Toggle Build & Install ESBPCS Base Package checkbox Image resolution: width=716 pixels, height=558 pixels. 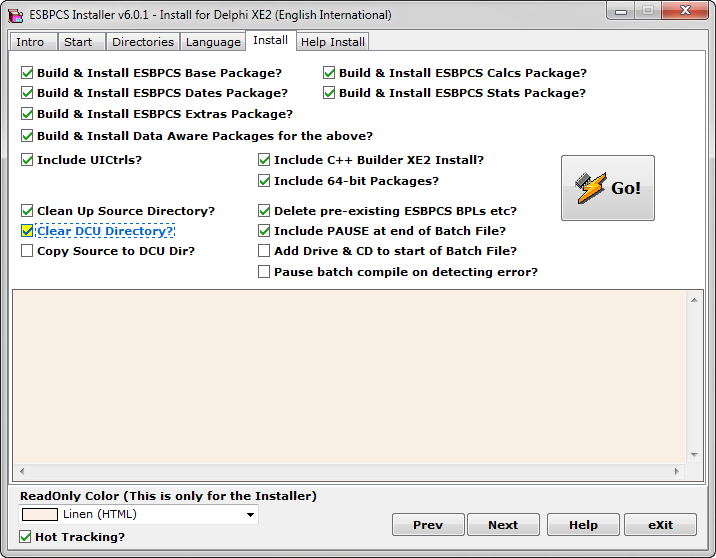pyautogui.click(x=27, y=73)
